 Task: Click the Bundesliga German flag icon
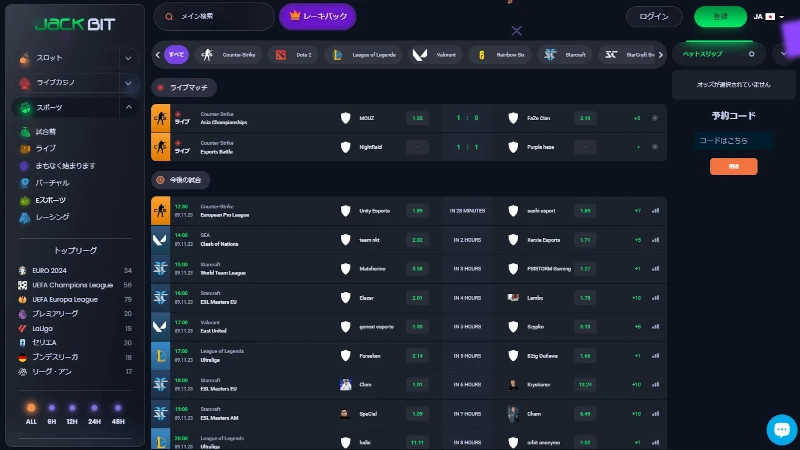point(22,358)
